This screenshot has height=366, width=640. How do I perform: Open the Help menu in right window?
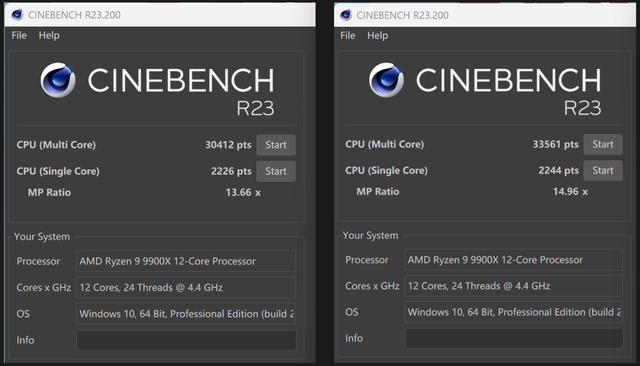[x=378, y=35]
